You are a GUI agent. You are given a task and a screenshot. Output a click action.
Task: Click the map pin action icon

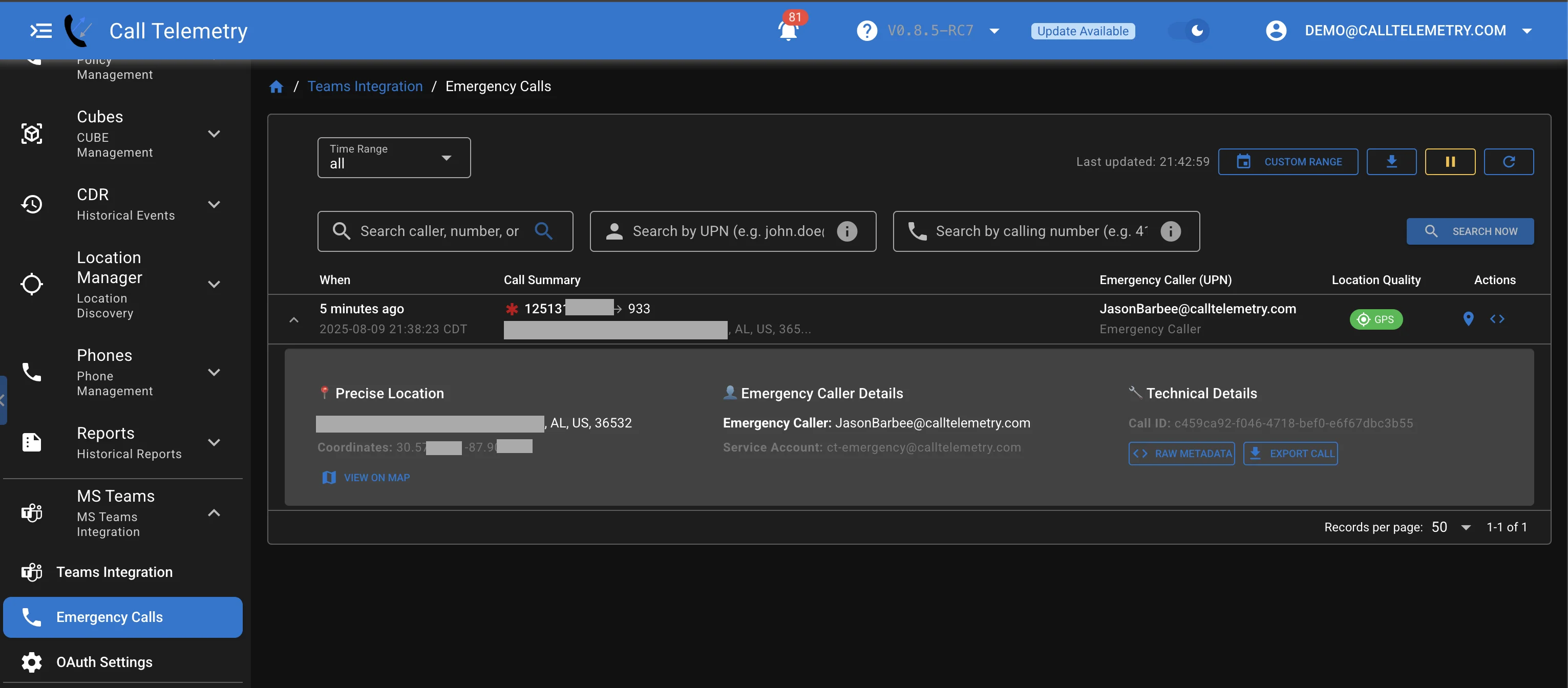1468,319
